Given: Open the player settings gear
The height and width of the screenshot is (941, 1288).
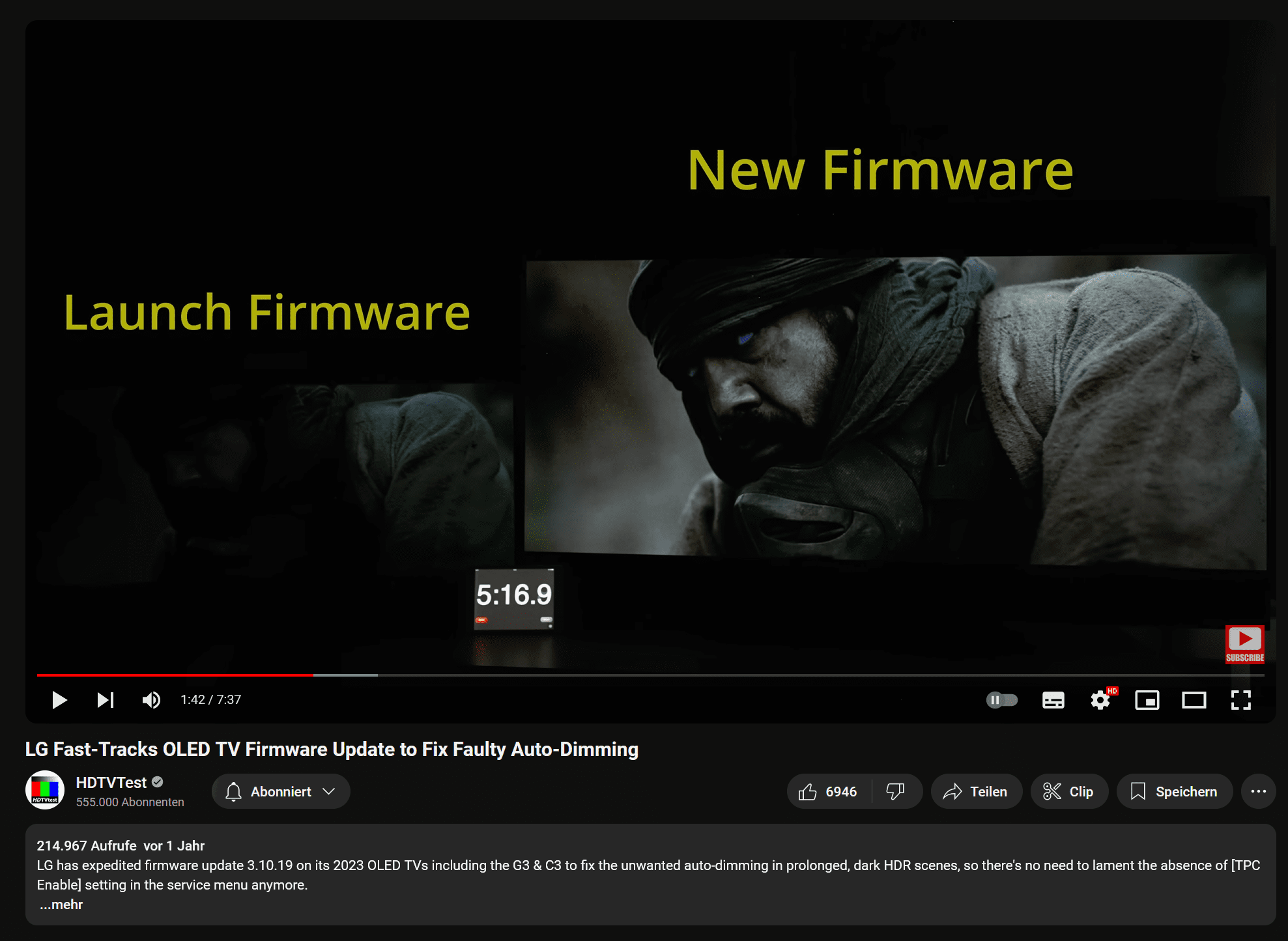Looking at the screenshot, I should click(1100, 700).
